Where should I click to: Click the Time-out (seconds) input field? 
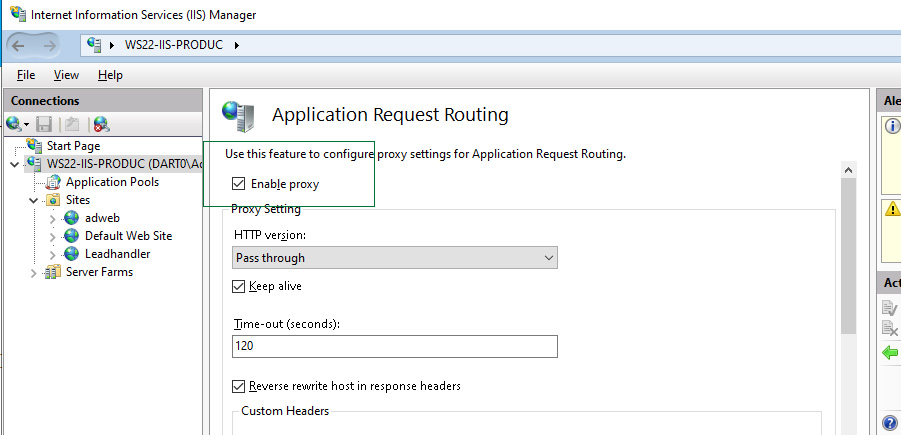point(395,347)
